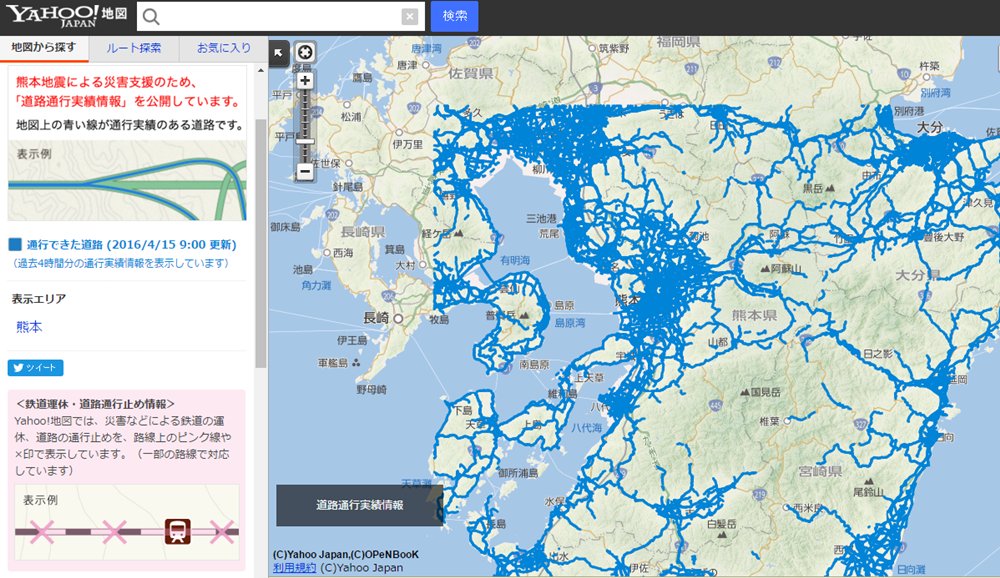Click the blue 検索 search button

point(454,16)
